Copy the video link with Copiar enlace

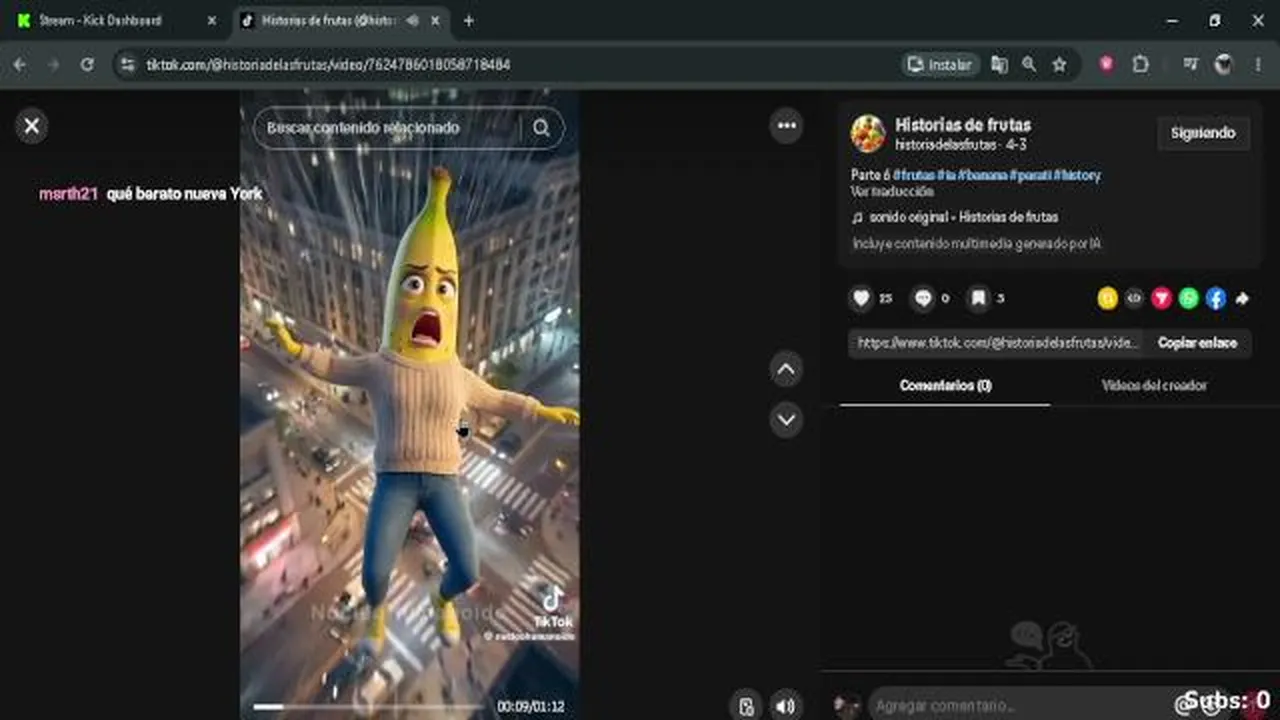click(x=1197, y=343)
